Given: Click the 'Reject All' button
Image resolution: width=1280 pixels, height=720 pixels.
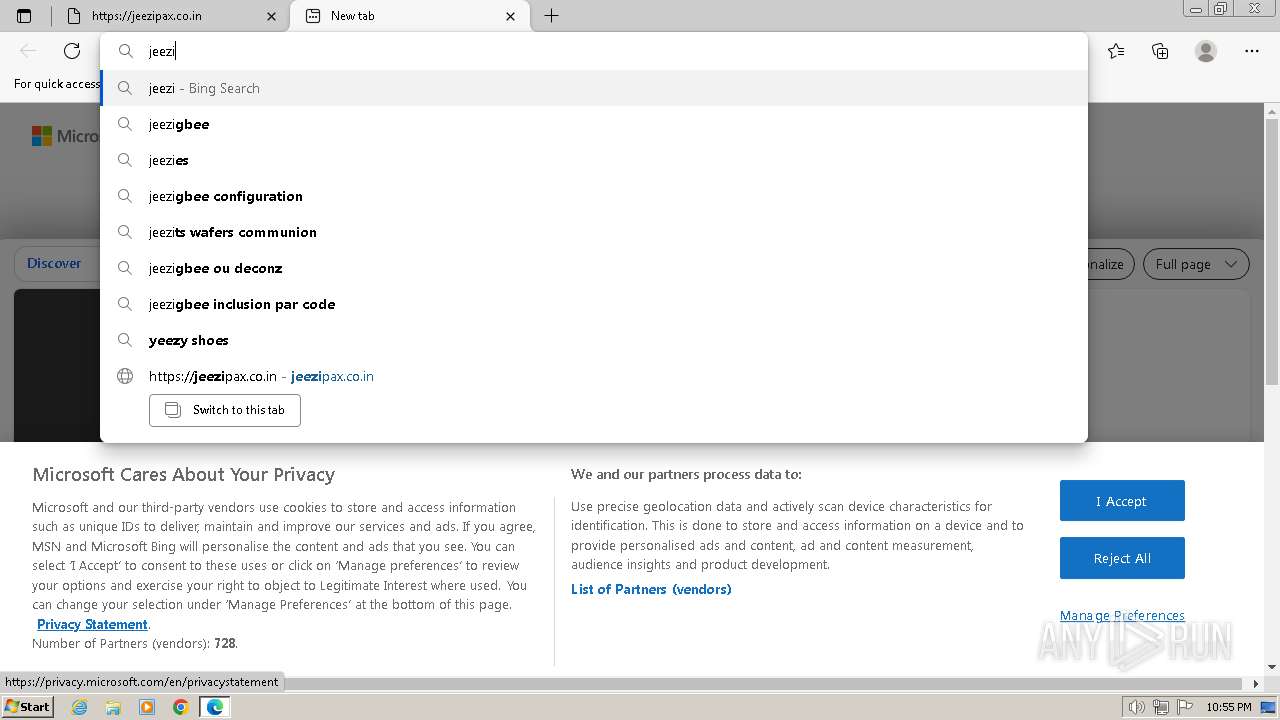Looking at the screenshot, I should pos(1122,558).
